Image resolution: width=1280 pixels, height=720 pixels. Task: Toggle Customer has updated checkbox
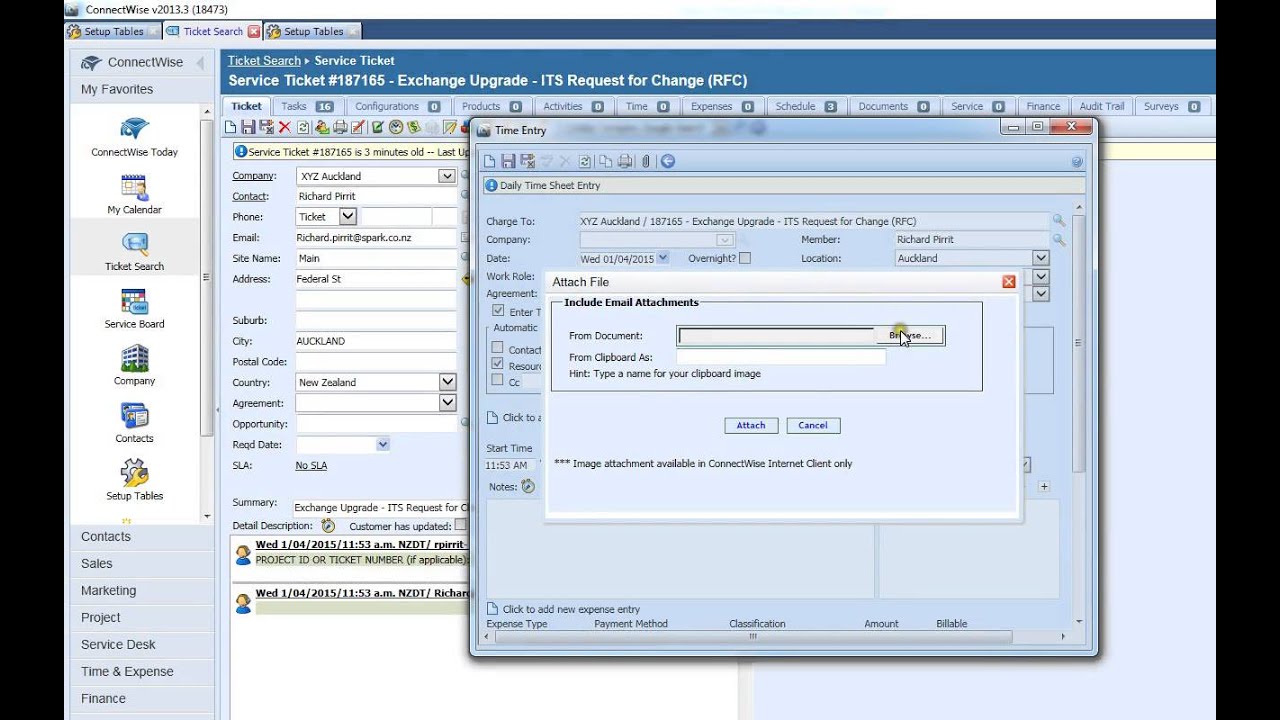click(461, 525)
